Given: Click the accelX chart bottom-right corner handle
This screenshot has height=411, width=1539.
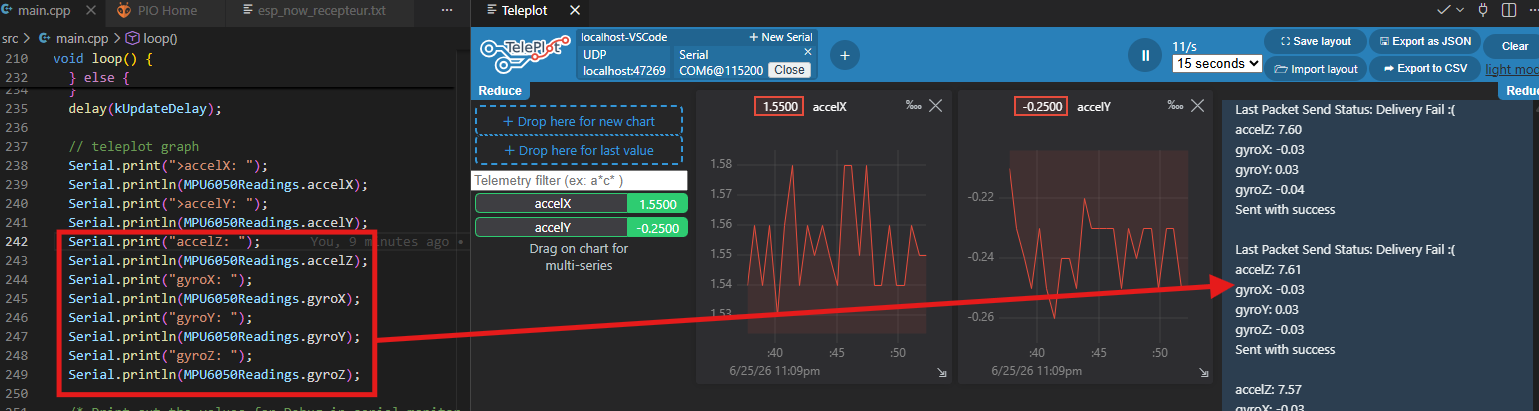Looking at the screenshot, I should click(x=942, y=372).
